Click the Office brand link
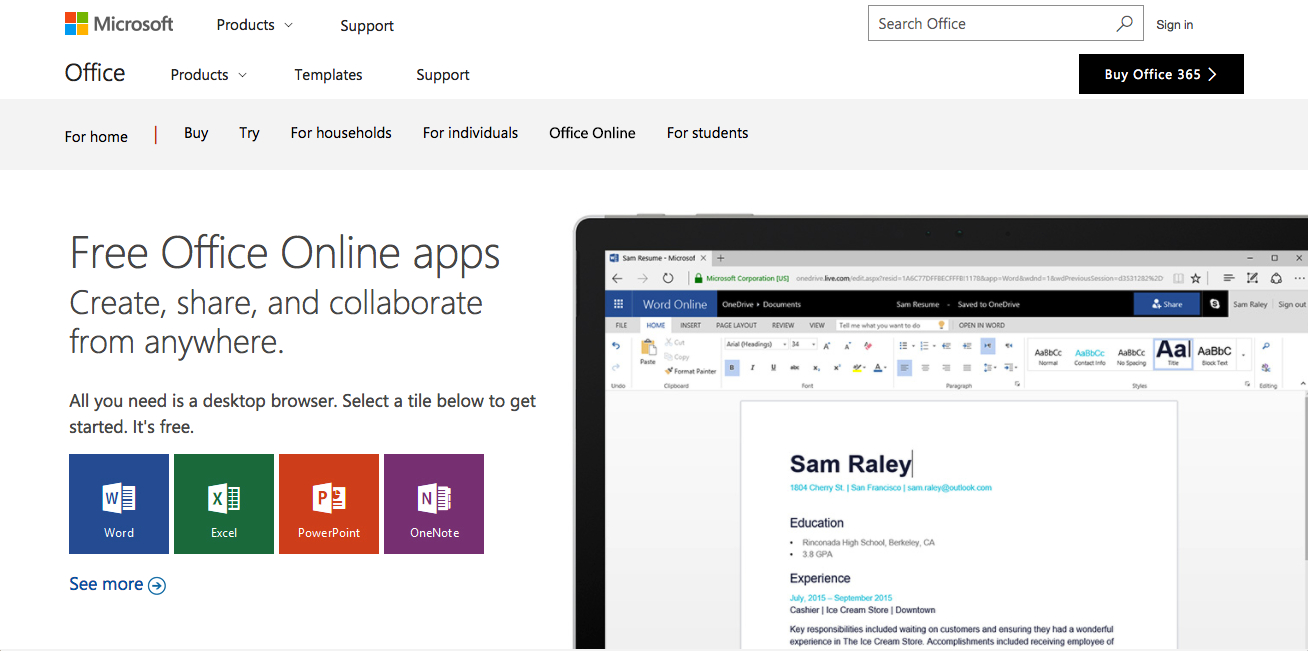The height and width of the screenshot is (651, 1308). [x=95, y=73]
